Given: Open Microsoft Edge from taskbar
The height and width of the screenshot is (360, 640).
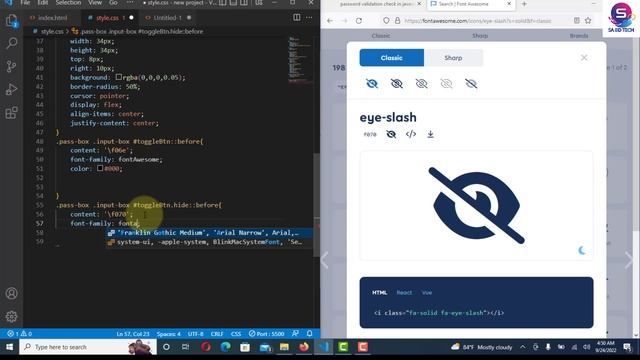Looking at the screenshot, I should click(x=225, y=347).
